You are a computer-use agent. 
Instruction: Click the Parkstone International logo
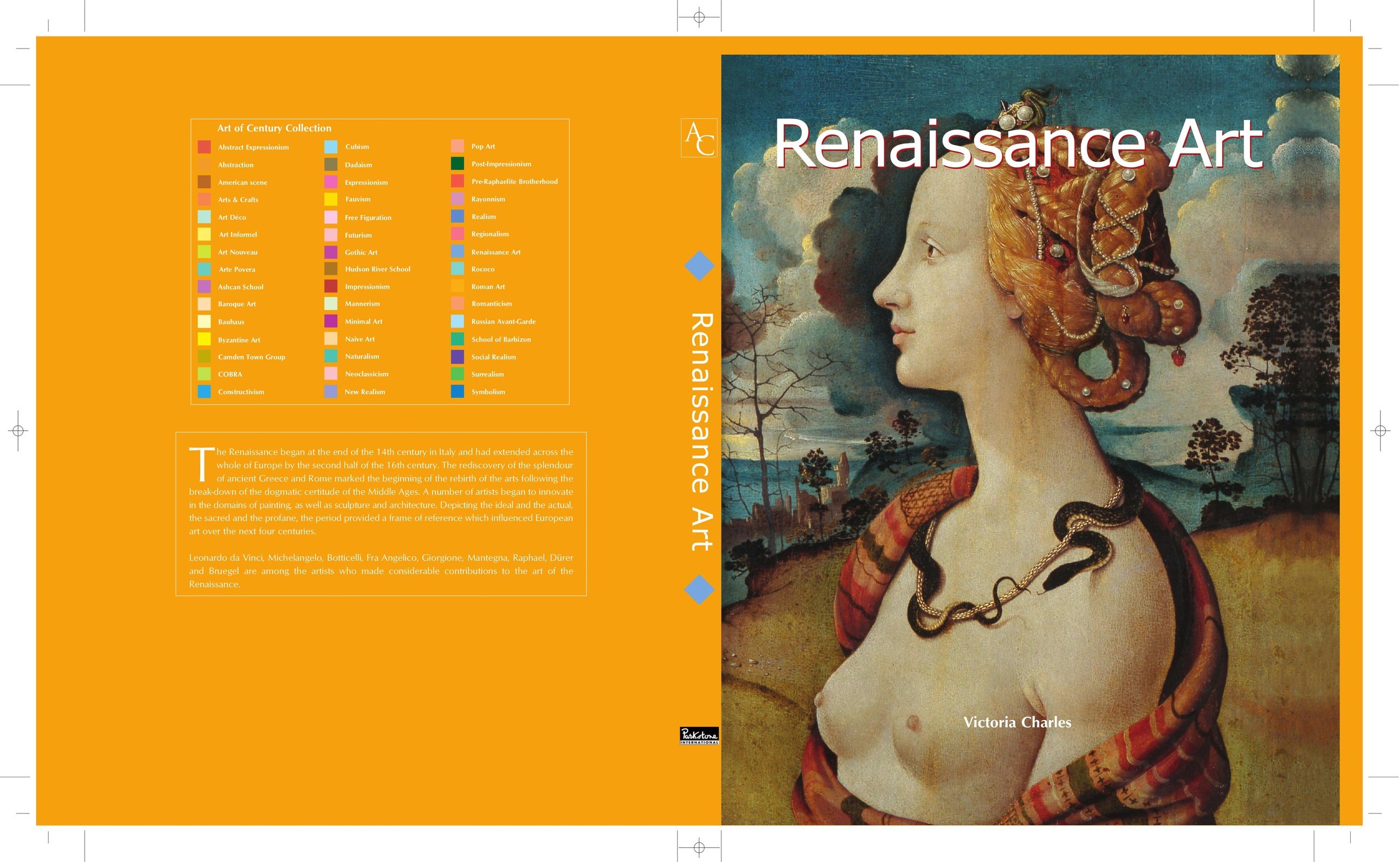pyautogui.click(x=699, y=735)
